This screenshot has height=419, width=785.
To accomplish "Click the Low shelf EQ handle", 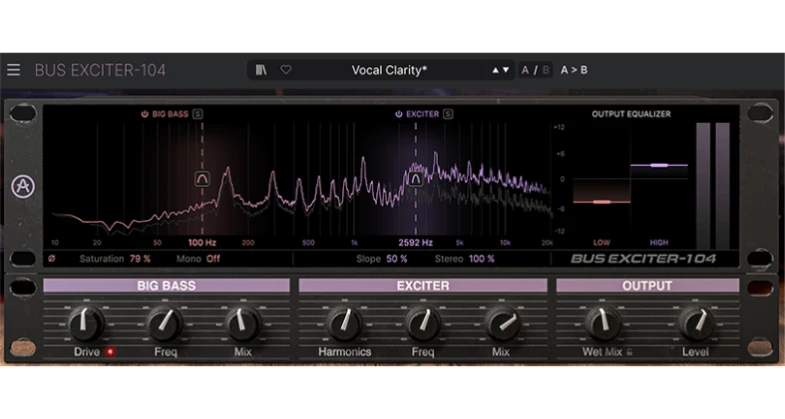I will [602, 202].
